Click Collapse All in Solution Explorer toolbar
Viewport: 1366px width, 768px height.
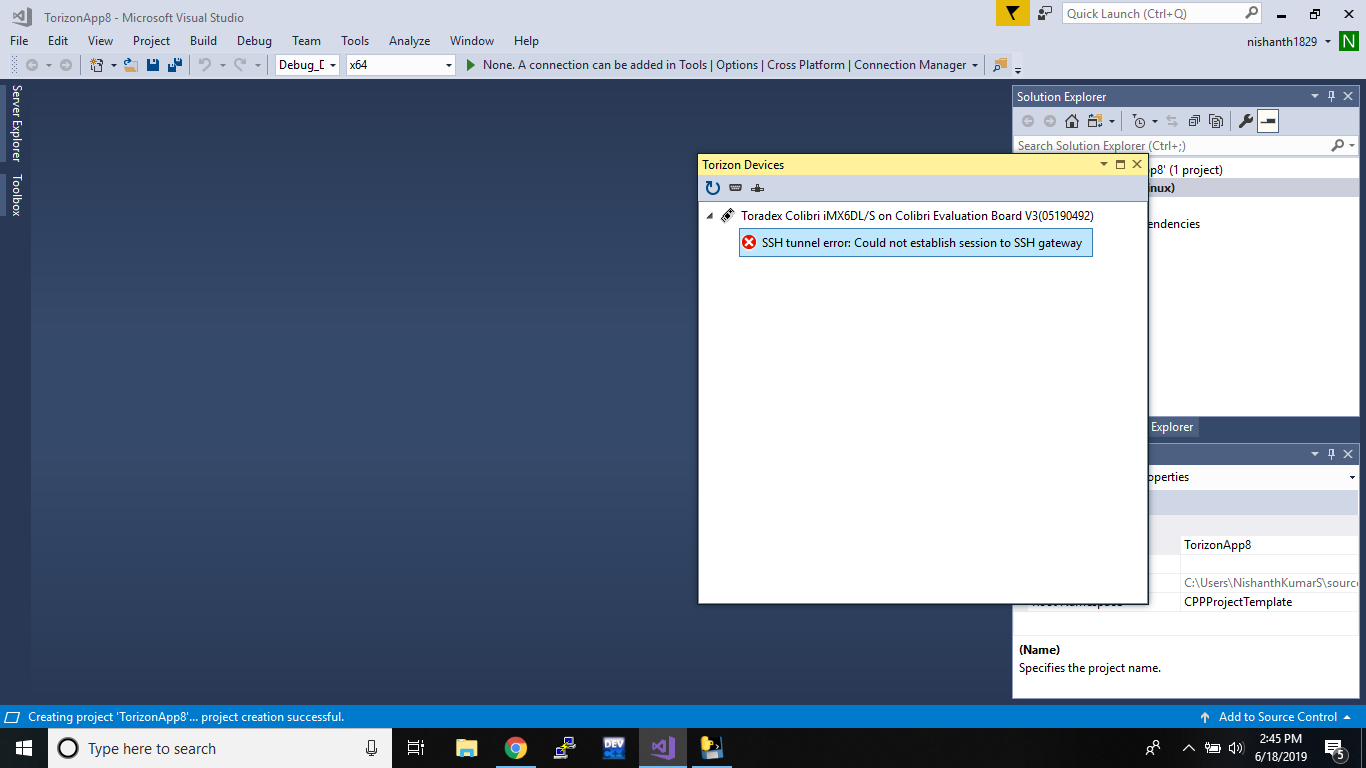(1194, 121)
